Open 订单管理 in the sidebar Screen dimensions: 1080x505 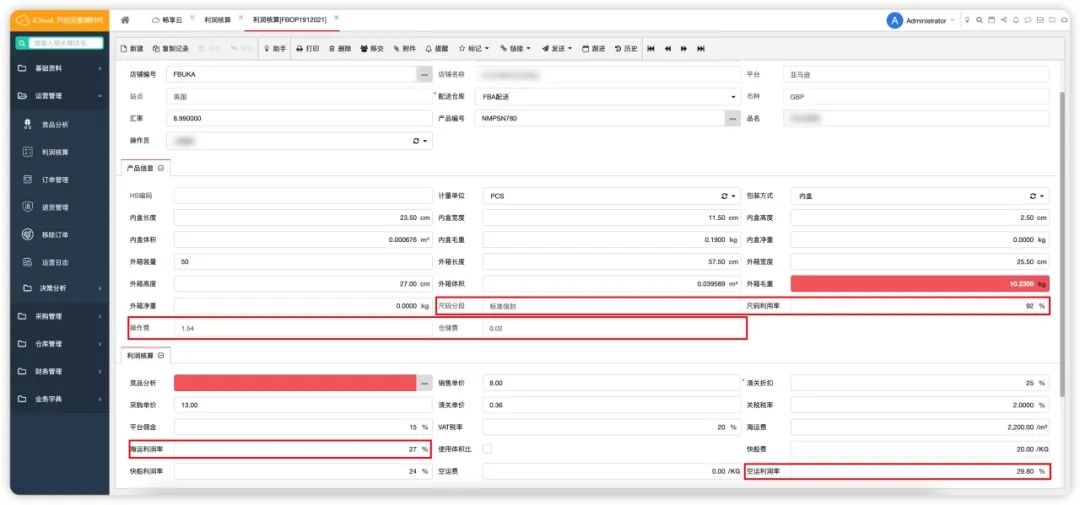tap(54, 180)
